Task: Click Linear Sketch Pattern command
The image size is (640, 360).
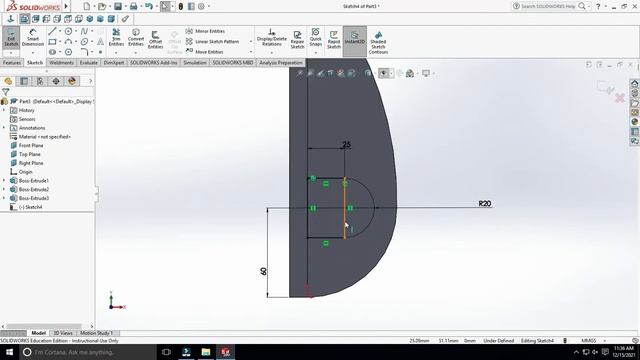Action: pyautogui.click(x=213, y=42)
